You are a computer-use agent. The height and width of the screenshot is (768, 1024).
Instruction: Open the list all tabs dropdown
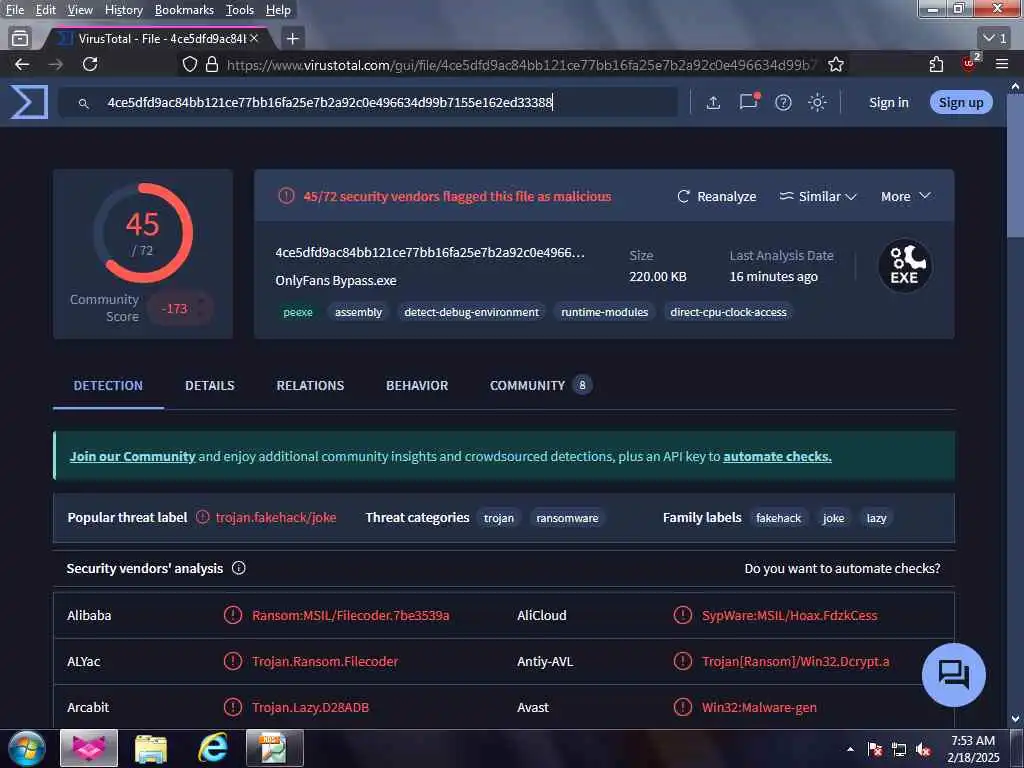(x=995, y=39)
